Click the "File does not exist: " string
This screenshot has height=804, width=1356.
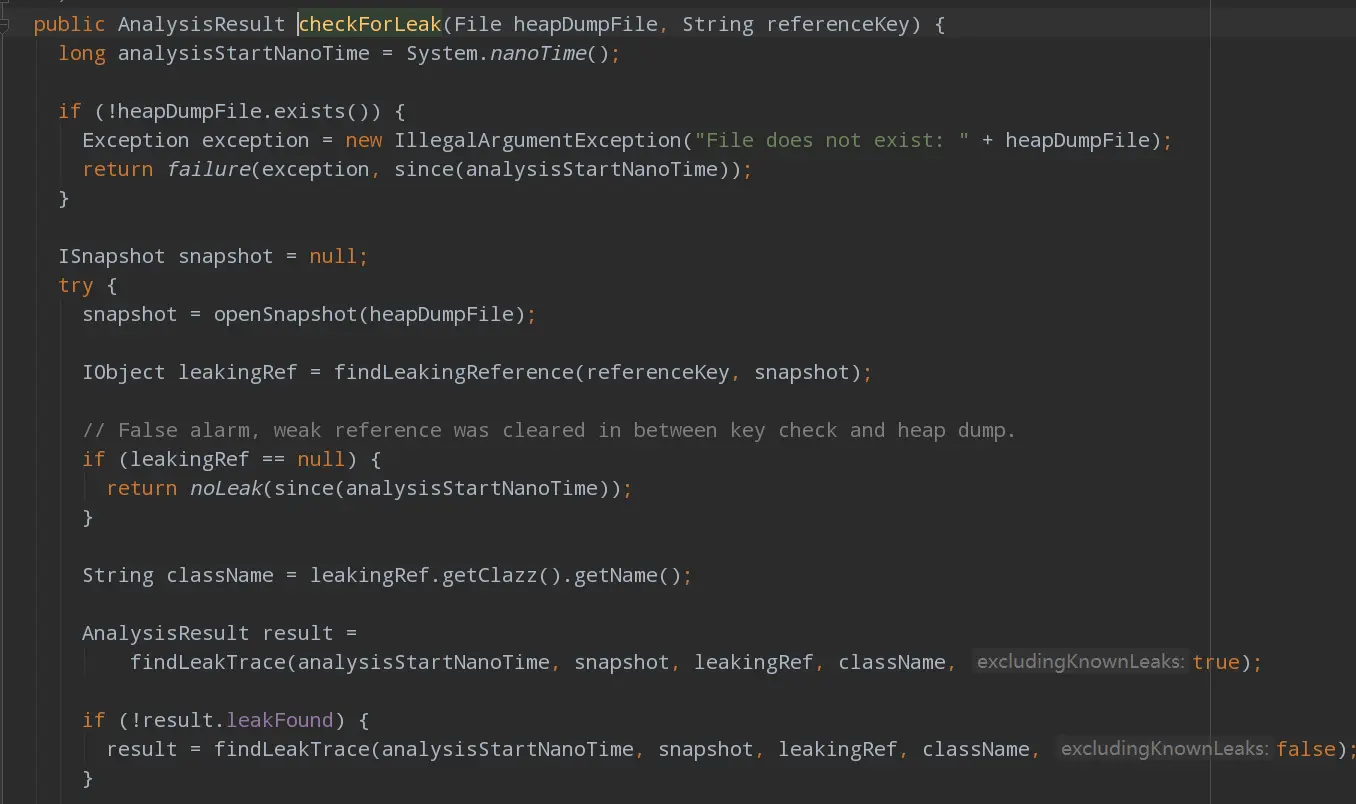pos(832,140)
